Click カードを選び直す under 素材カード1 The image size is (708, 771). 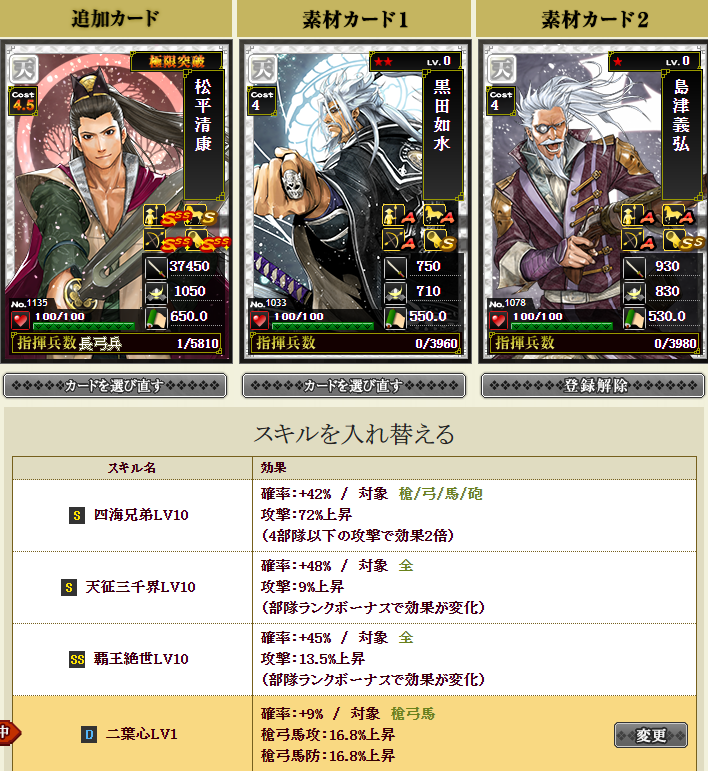tap(354, 386)
